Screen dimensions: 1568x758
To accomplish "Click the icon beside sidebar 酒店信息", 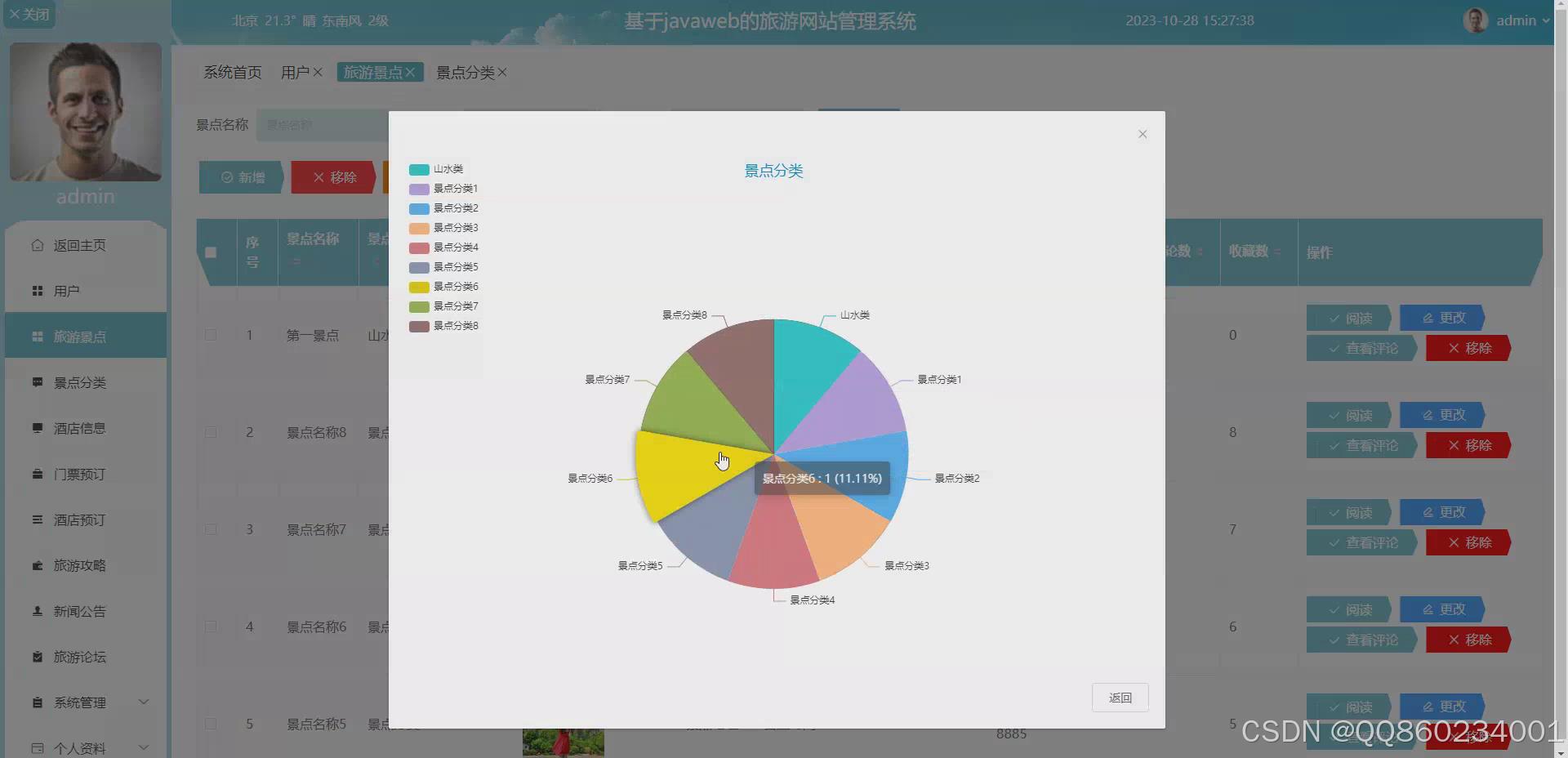I will (x=38, y=428).
